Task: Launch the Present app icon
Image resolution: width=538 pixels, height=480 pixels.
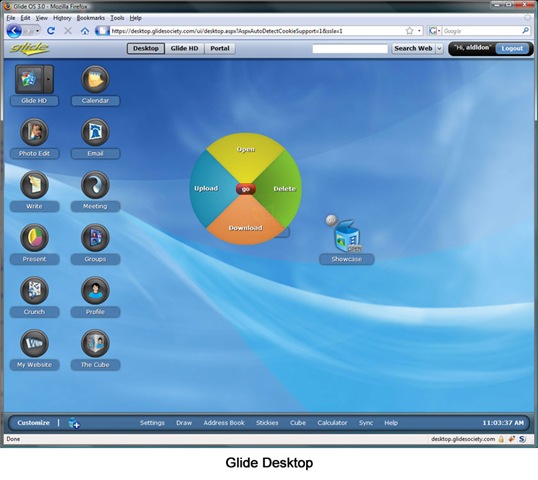Action: [34, 238]
